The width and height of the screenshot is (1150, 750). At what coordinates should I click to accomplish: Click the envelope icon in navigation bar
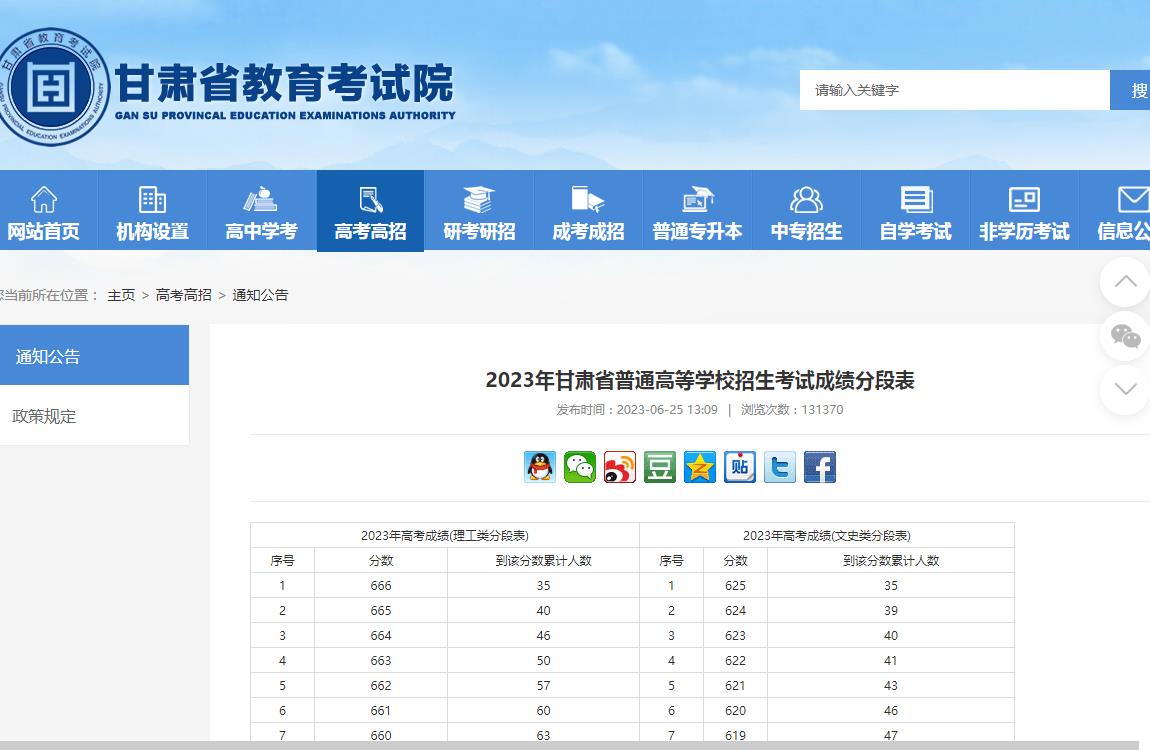pos(1133,199)
